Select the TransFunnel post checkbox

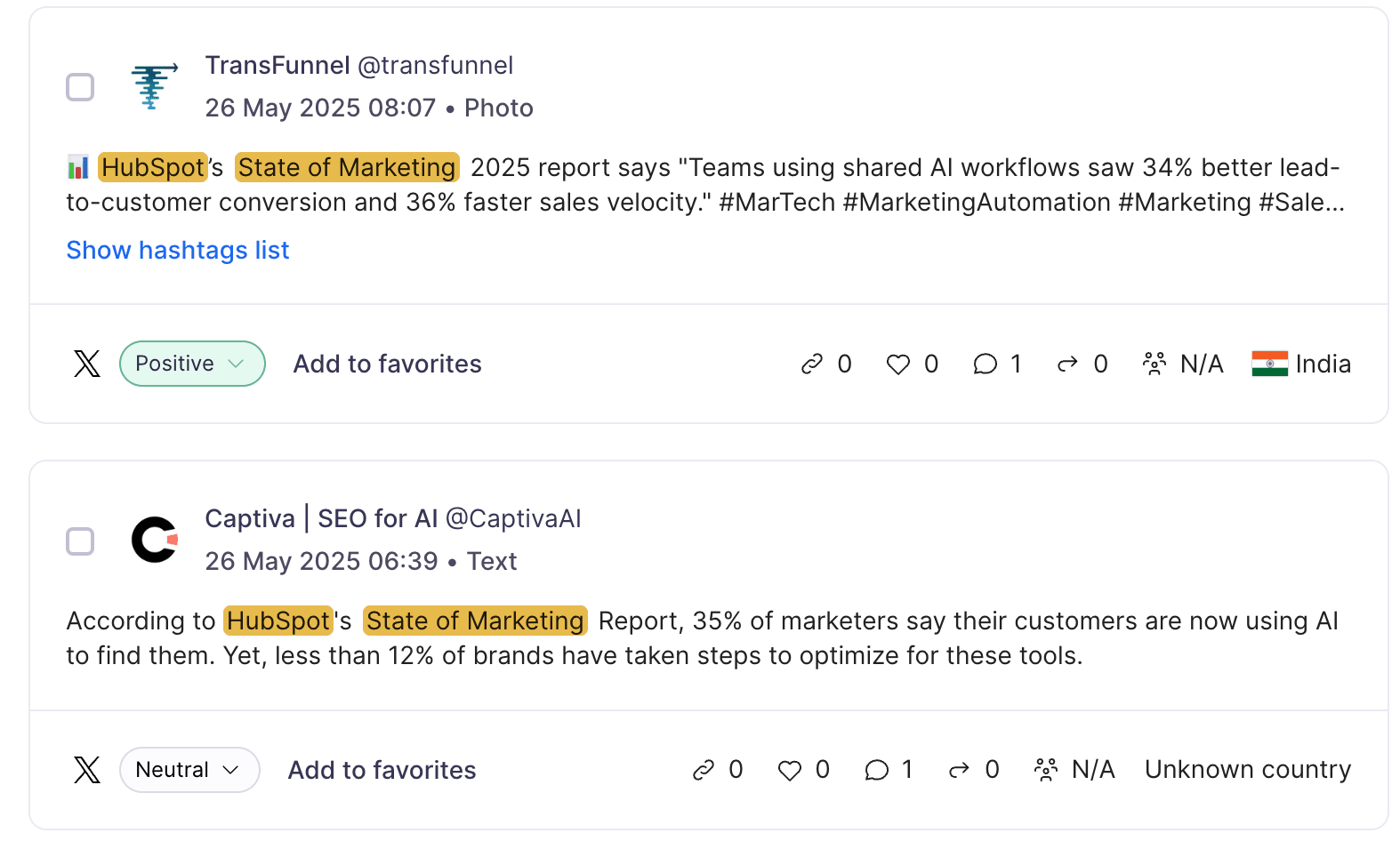pyautogui.click(x=80, y=87)
